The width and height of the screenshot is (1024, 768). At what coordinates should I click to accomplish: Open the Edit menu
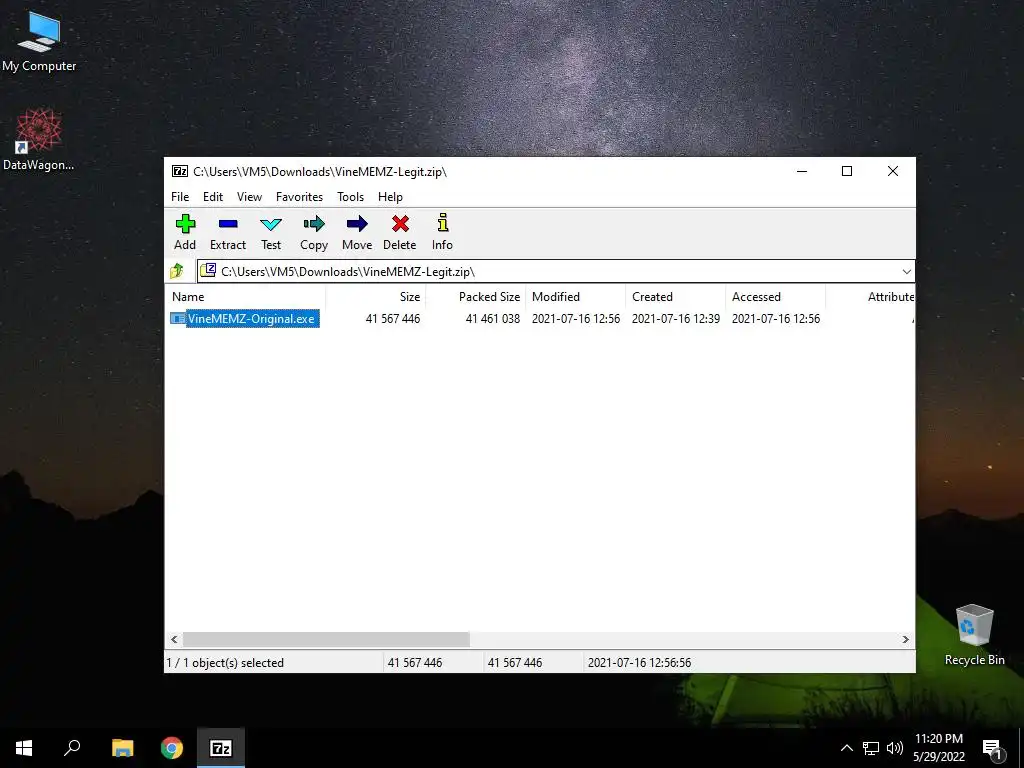coord(213,197)
